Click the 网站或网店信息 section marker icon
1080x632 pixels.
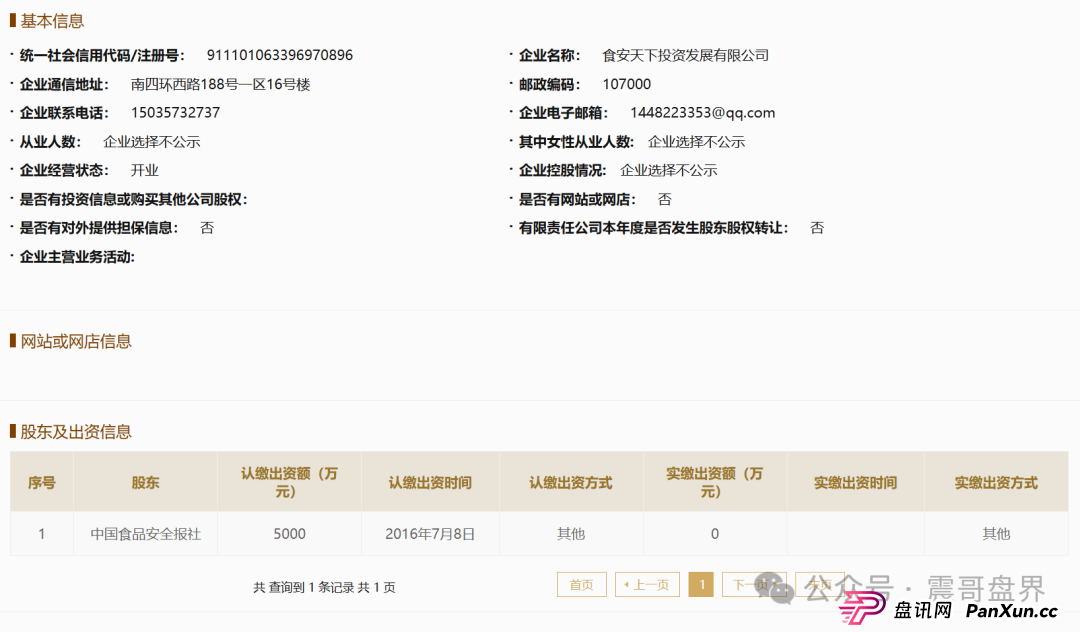tap(12, 341)
